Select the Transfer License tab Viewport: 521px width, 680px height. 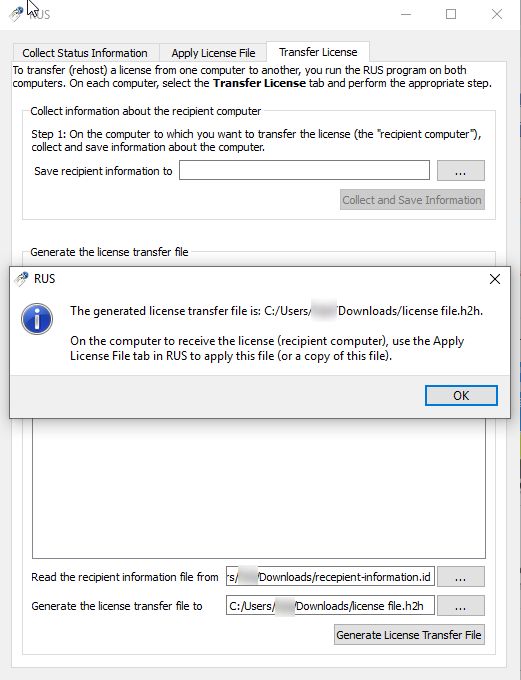point(318,52)
